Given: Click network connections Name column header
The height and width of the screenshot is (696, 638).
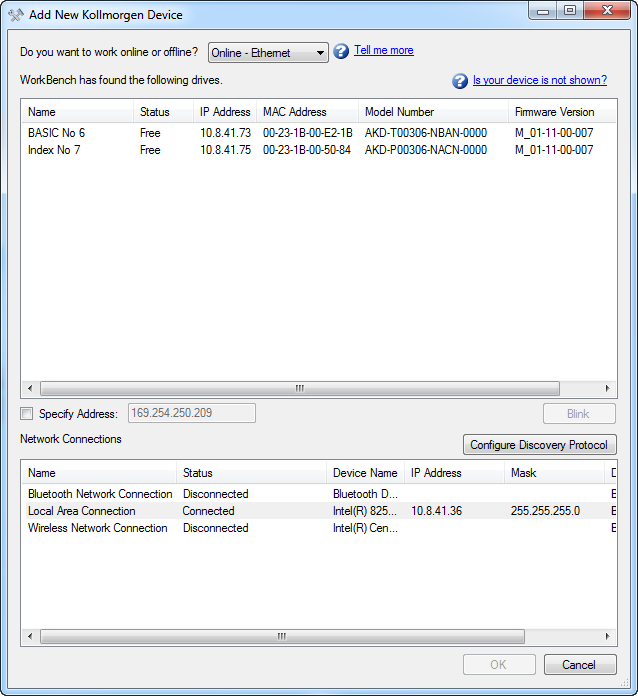Looking at the screenshot, I should pos(99,473).
